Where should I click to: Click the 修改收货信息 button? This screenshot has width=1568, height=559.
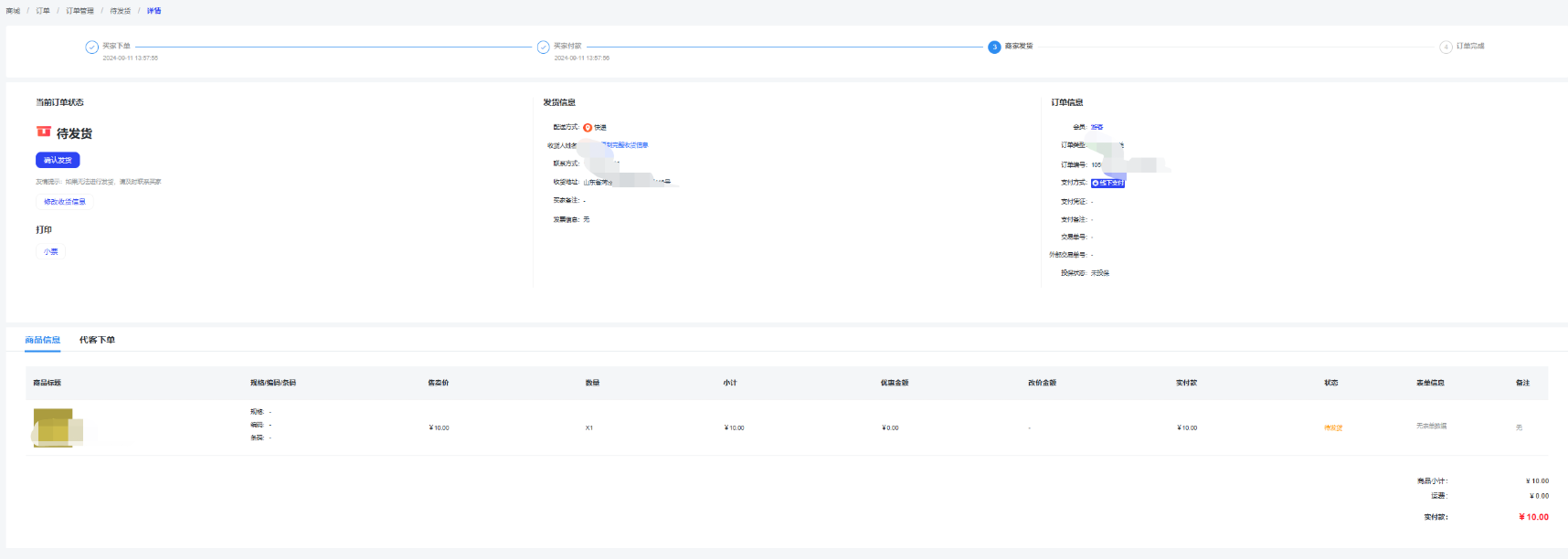[65, 202]
